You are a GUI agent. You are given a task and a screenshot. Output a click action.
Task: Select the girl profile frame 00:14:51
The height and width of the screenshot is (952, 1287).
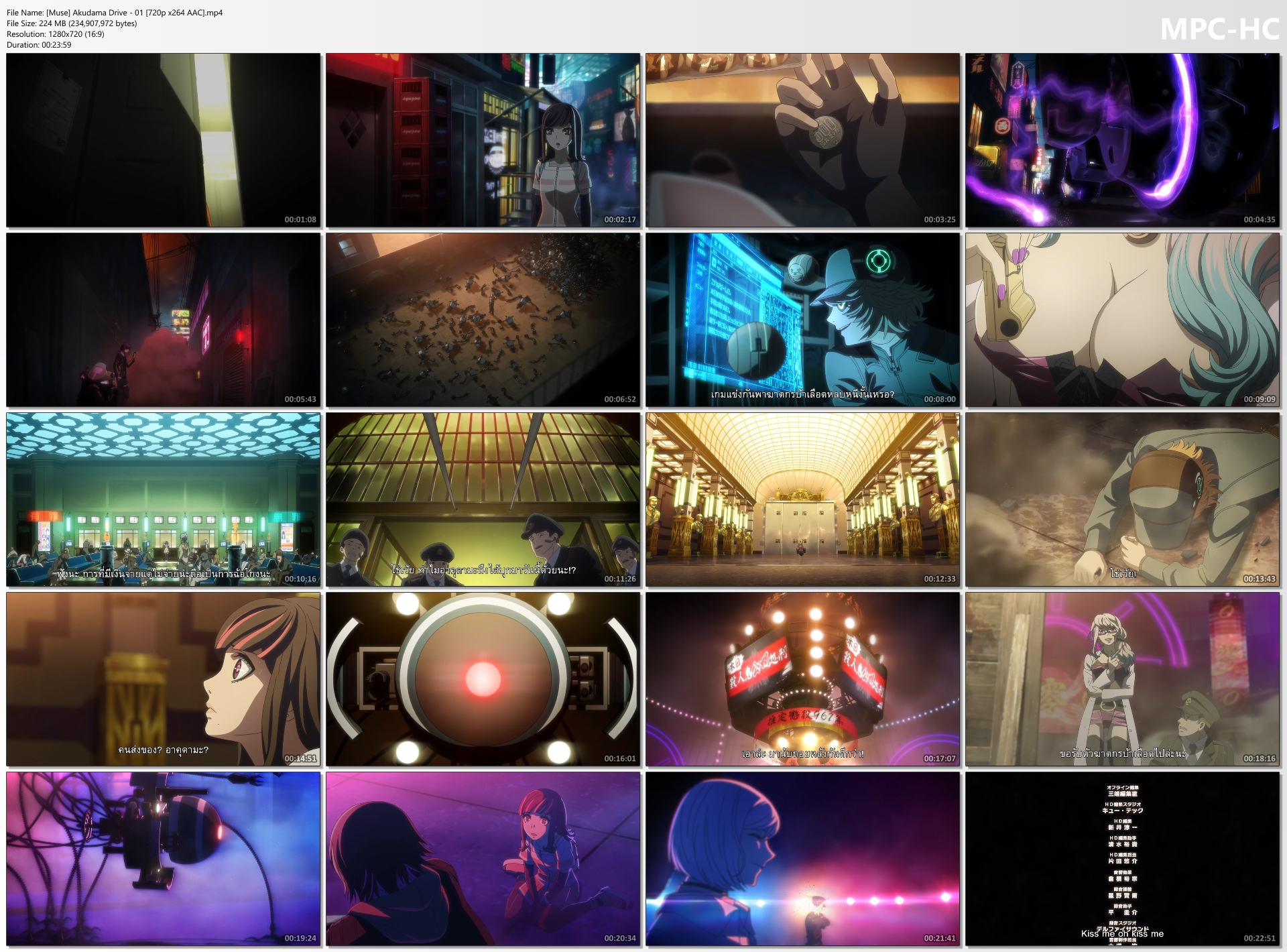click(x=164, y=679)
